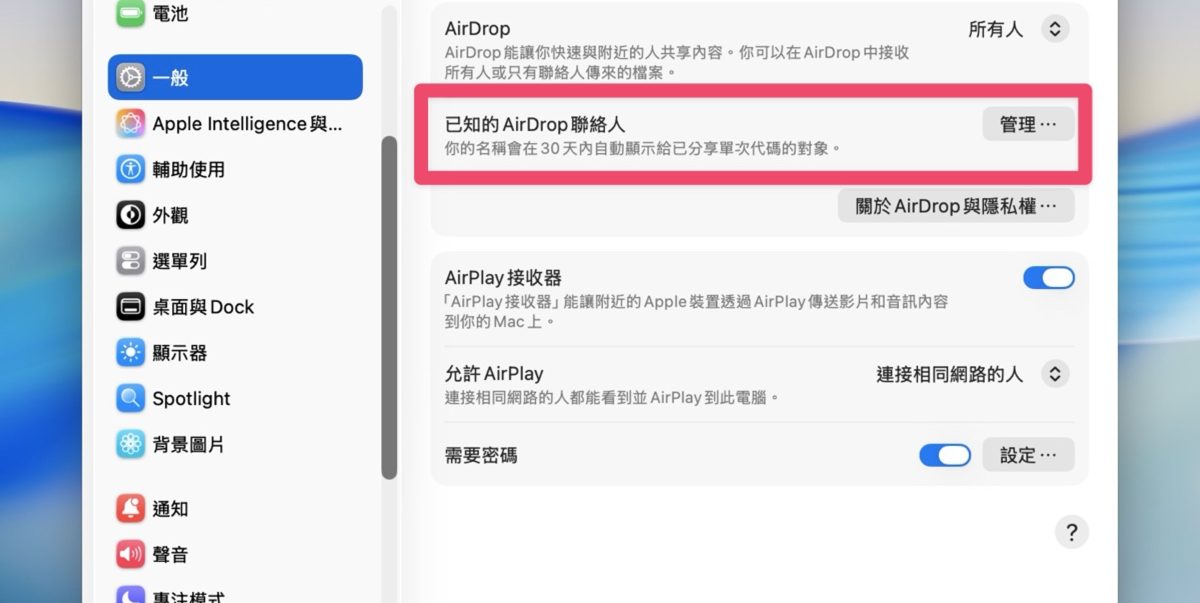Image resolution: width=1200 pixels, height=603 pixels.
Task: Click the Apple Intelligence sidebar icon
Action: pyautogui.click(x=131, y=124)
